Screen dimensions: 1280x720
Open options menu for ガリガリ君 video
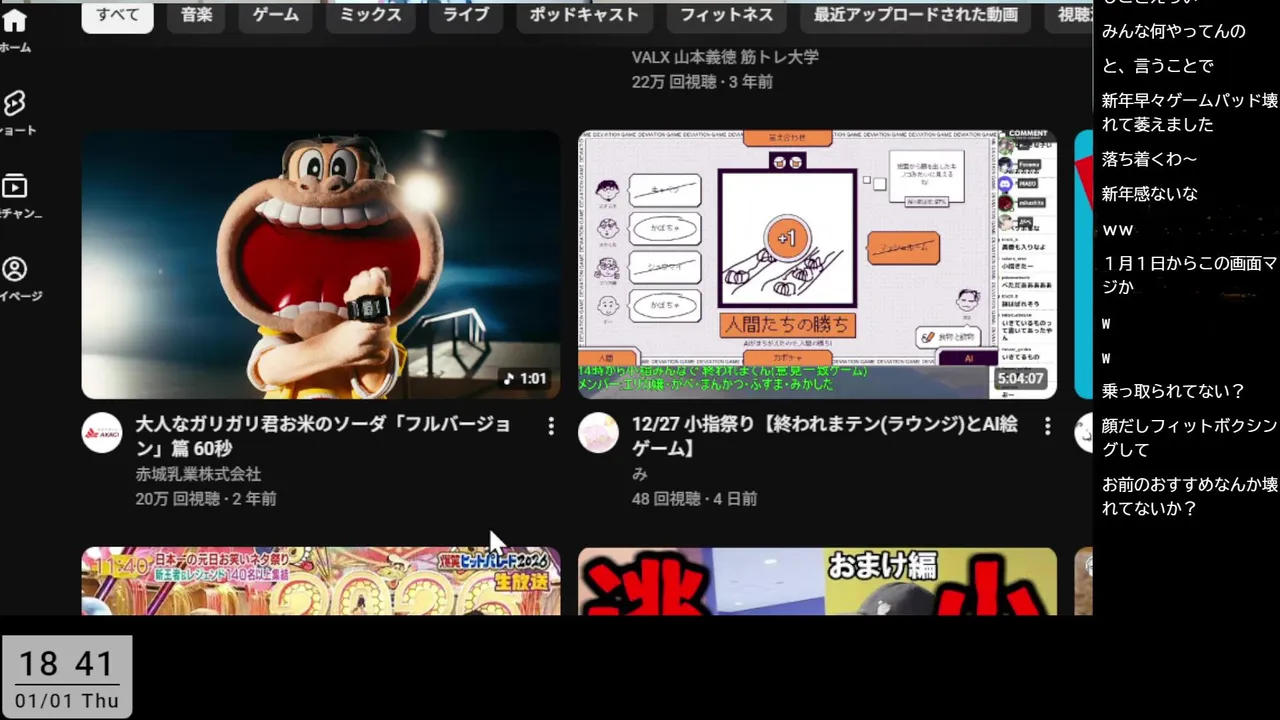pos(550,427)
